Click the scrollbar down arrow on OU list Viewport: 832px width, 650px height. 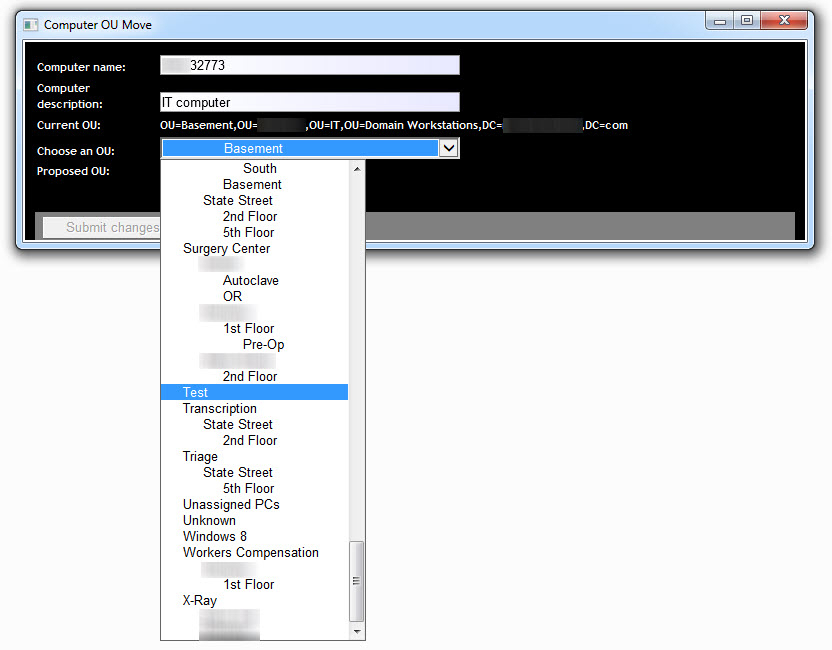tap(357, 632)
